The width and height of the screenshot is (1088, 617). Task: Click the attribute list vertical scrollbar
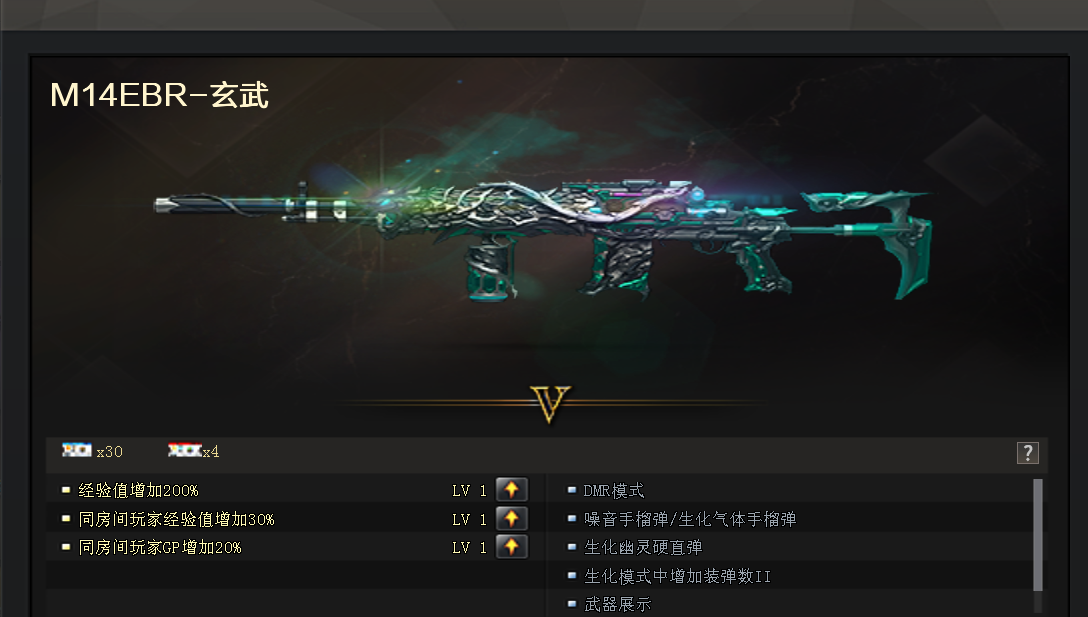pos(1038,534)
